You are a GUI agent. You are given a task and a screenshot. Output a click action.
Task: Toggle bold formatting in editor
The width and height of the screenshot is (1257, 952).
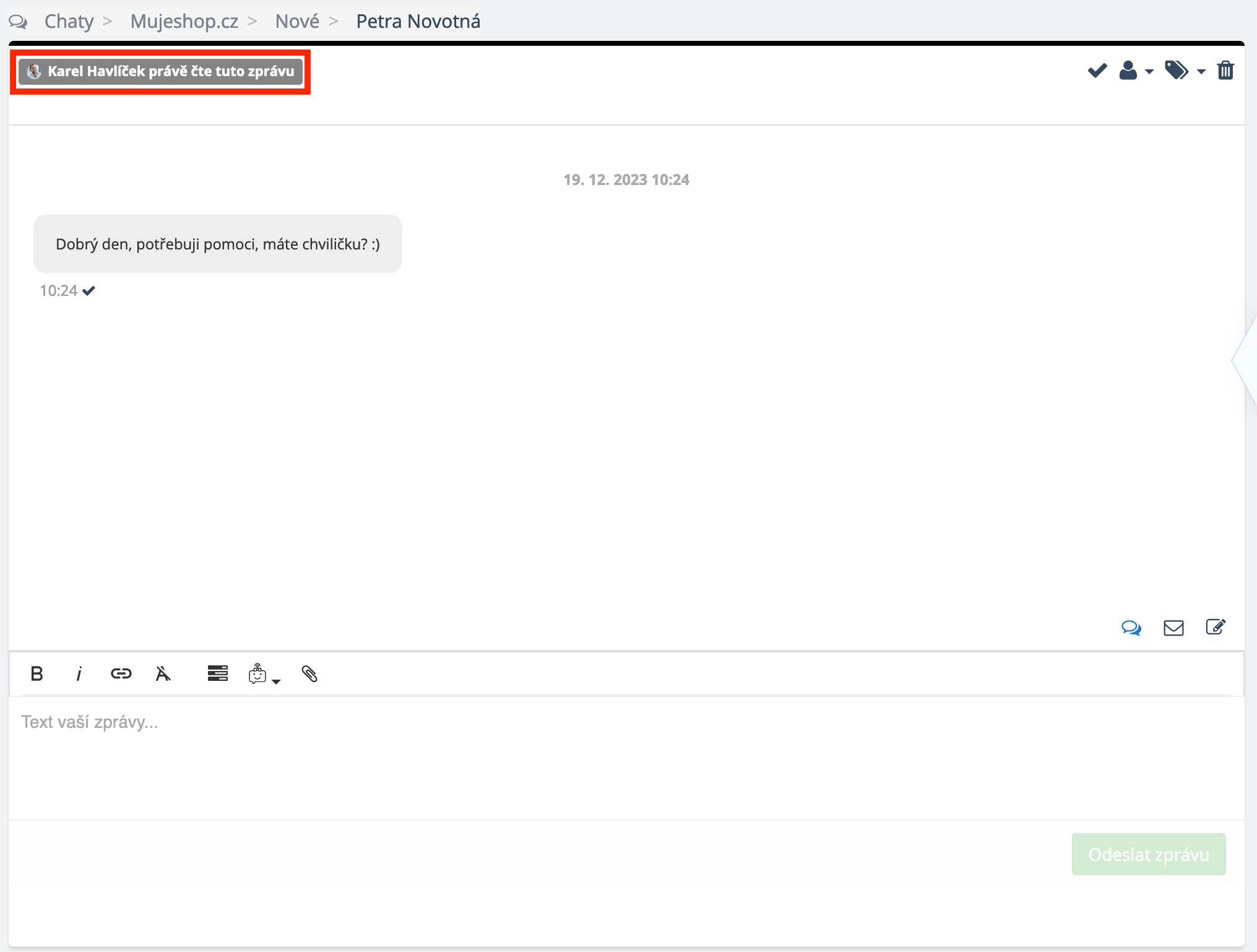point(37,673)
